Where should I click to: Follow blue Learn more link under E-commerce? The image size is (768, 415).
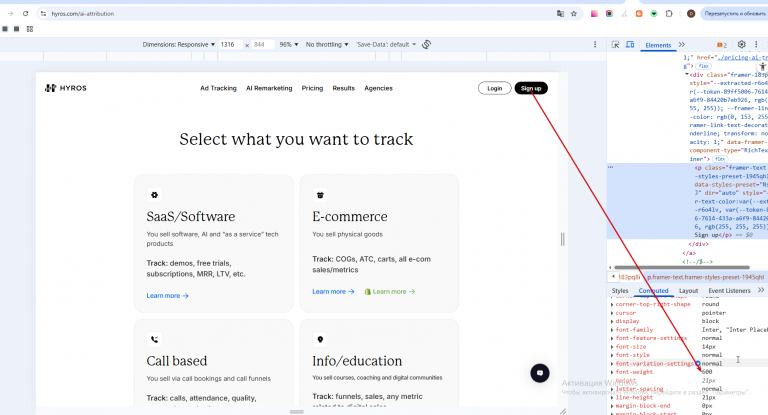333,292
